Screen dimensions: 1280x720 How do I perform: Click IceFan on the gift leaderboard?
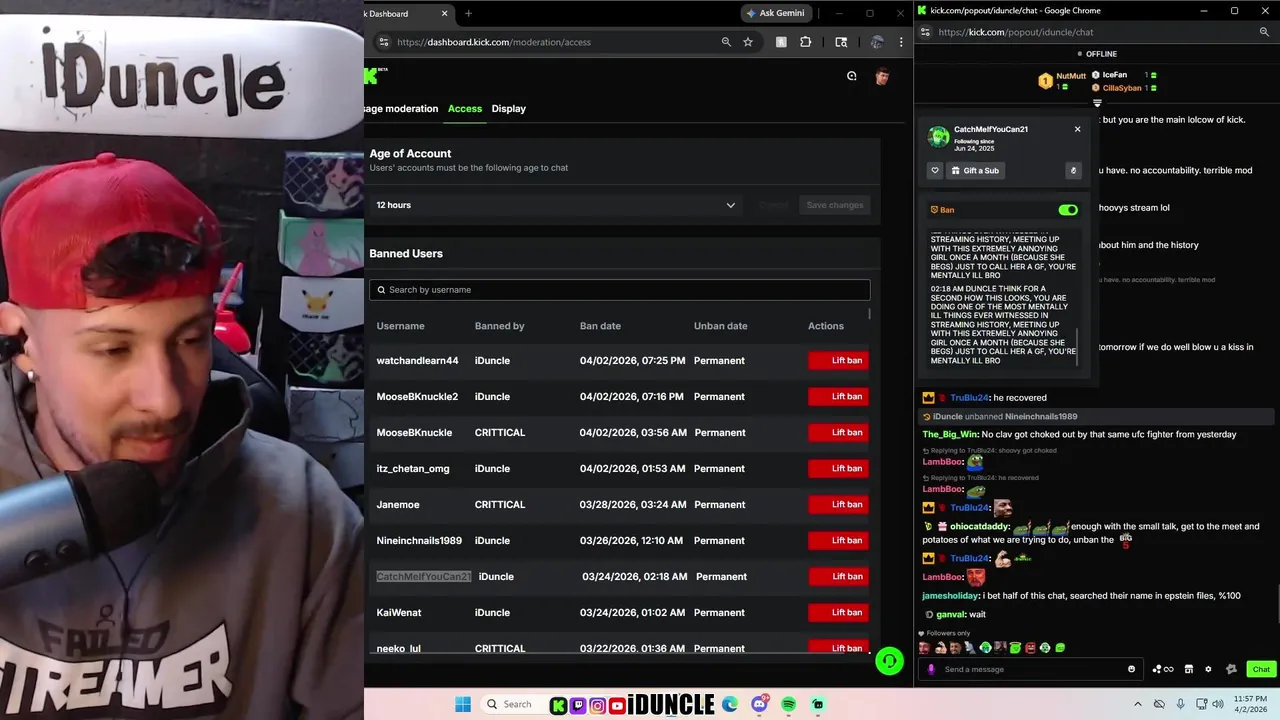(1115, 75)
